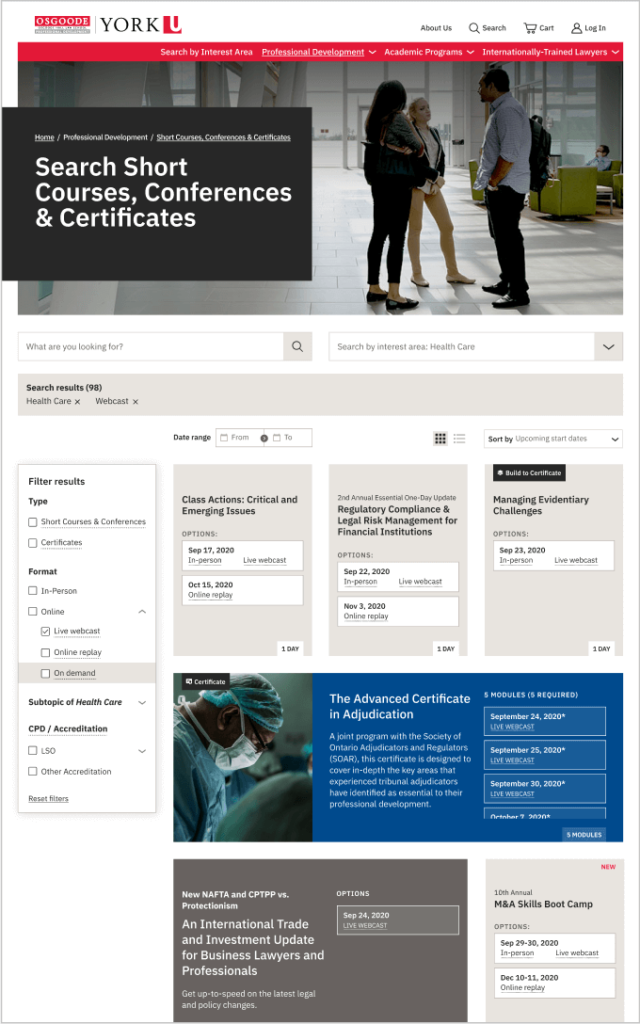This screenshot has width=640, height=1024.
Task: Remove the Webcast filter tag
Action: pos(135,402)
